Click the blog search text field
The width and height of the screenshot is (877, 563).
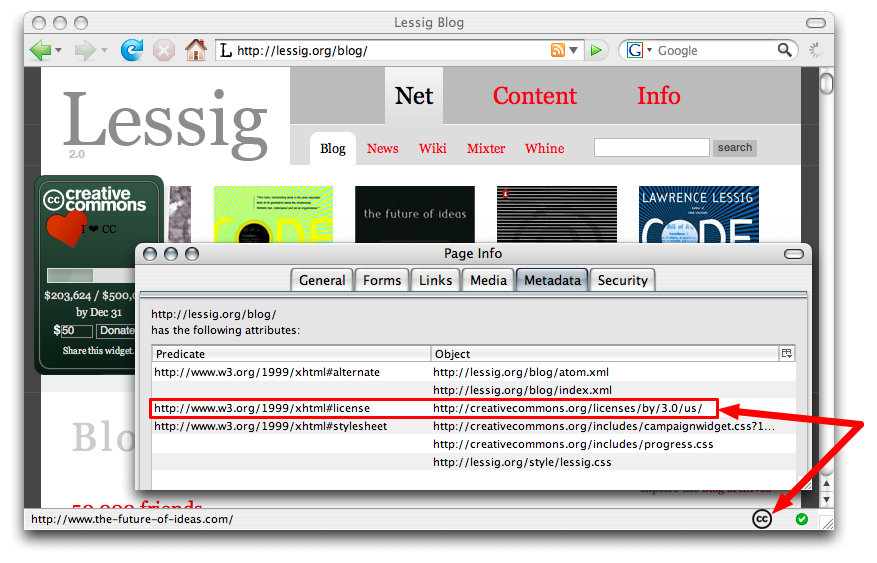coord(652,148)
